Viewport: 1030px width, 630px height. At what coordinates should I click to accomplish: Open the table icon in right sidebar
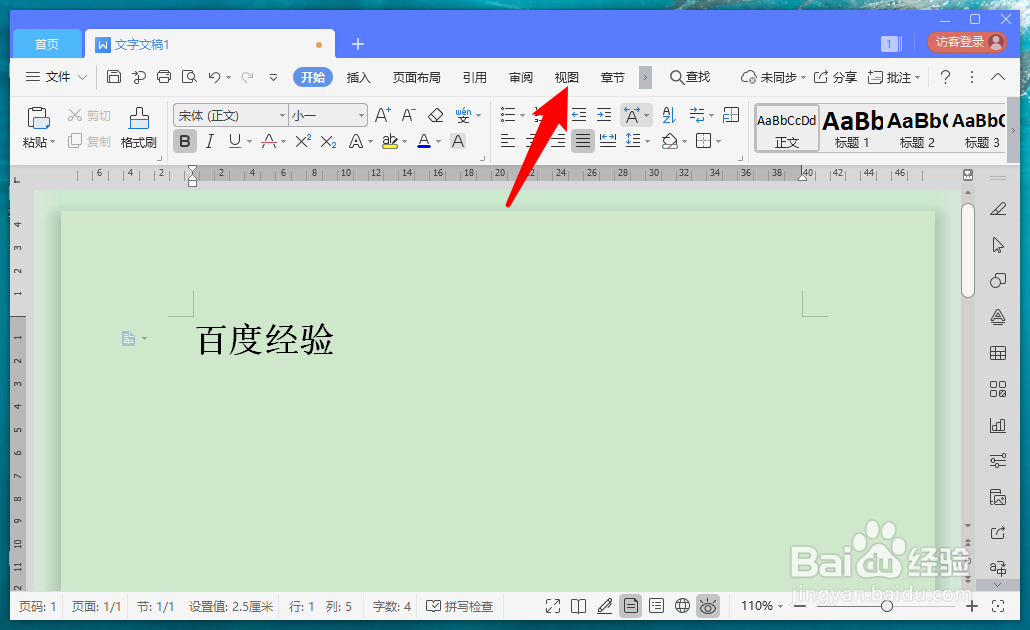(x=997, y=352)
